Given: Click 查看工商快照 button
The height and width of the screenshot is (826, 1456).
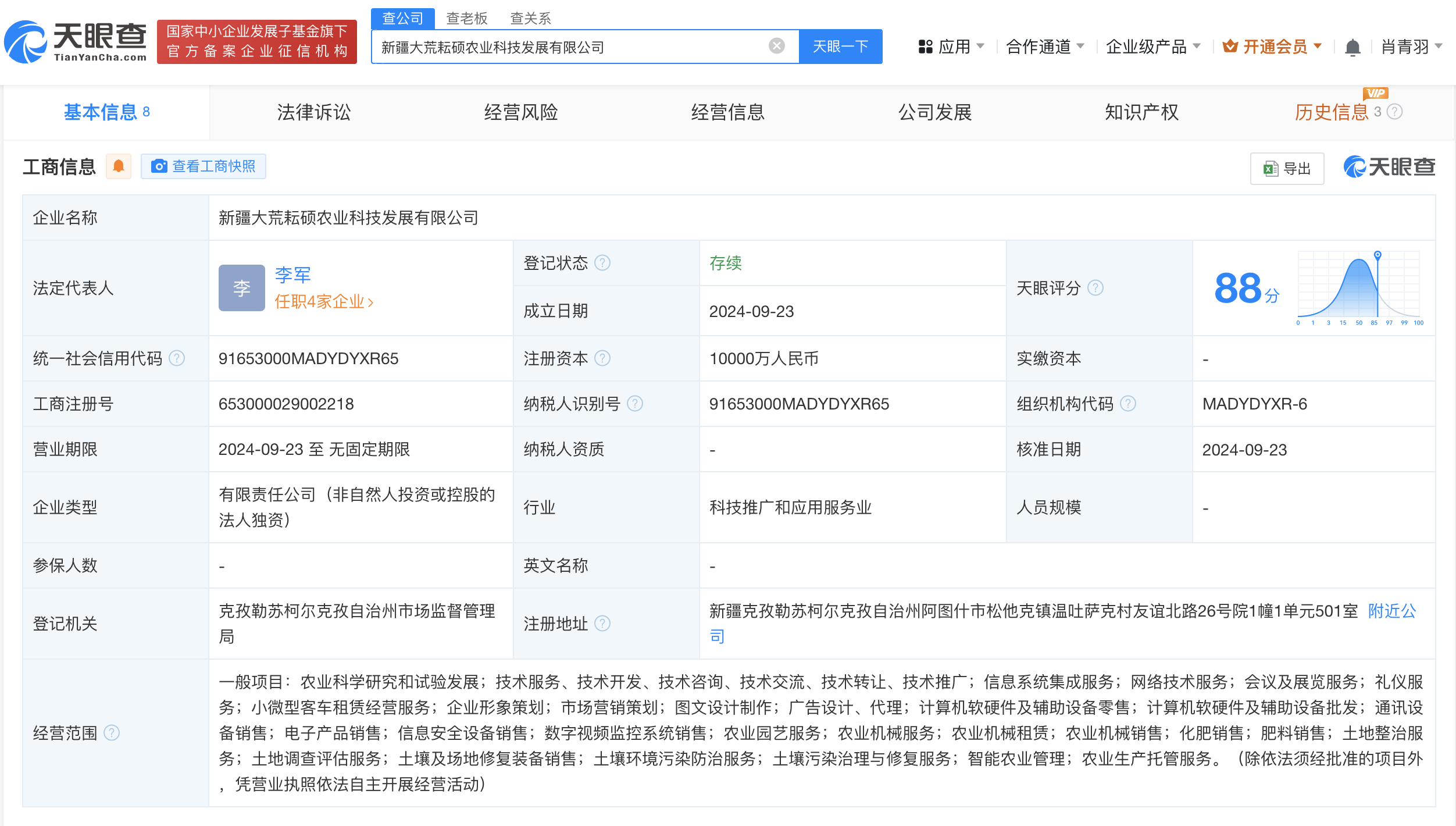Looking at the screenshot, I should [x=204, y=166].
